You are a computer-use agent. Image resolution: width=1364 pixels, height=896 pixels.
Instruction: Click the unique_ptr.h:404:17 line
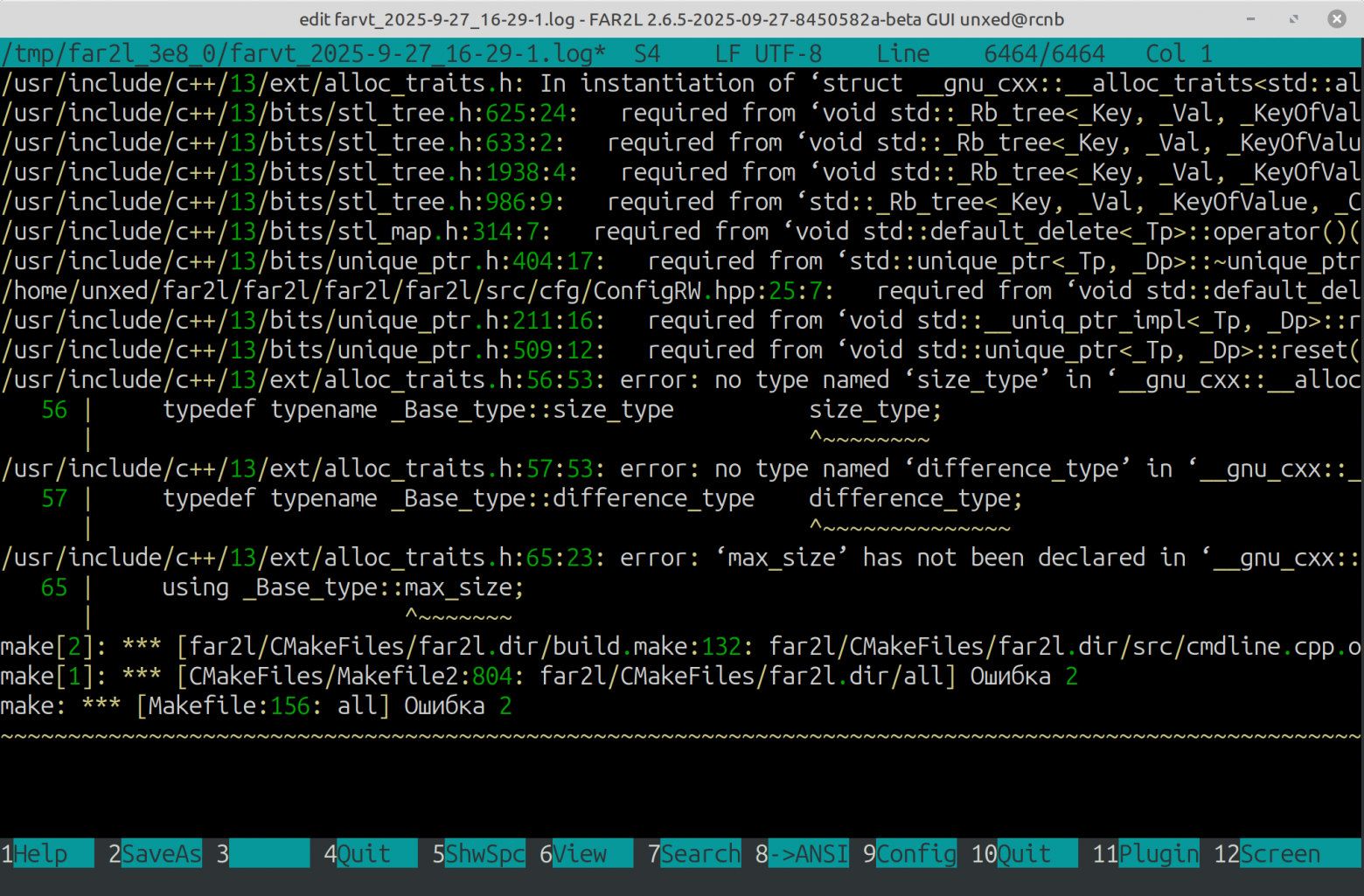pos(681,261)
